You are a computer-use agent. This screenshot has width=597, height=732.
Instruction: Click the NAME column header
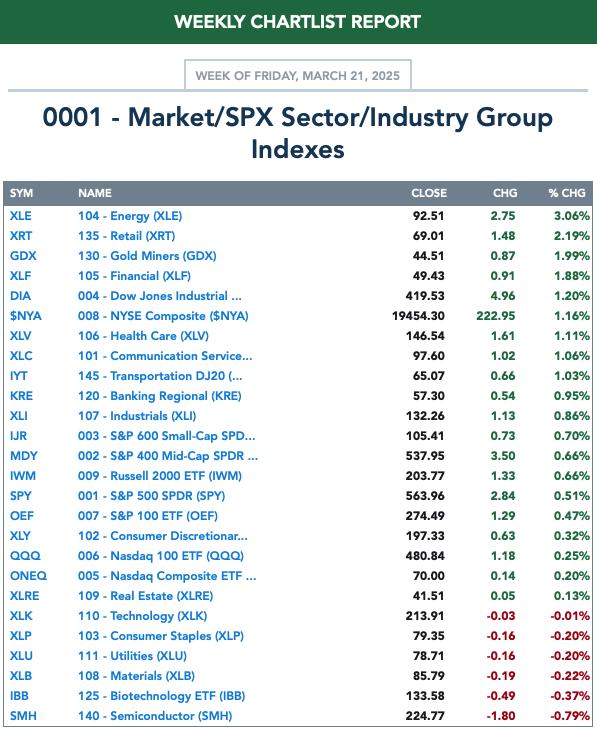(95, 193)
